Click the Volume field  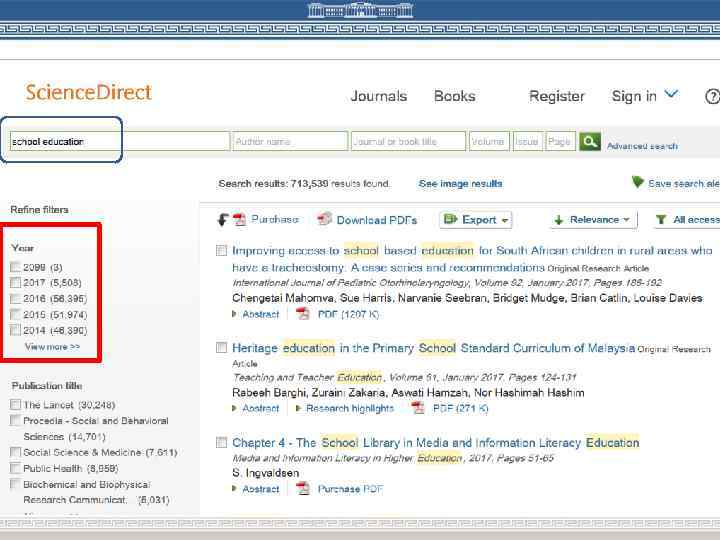coord(489,141)
